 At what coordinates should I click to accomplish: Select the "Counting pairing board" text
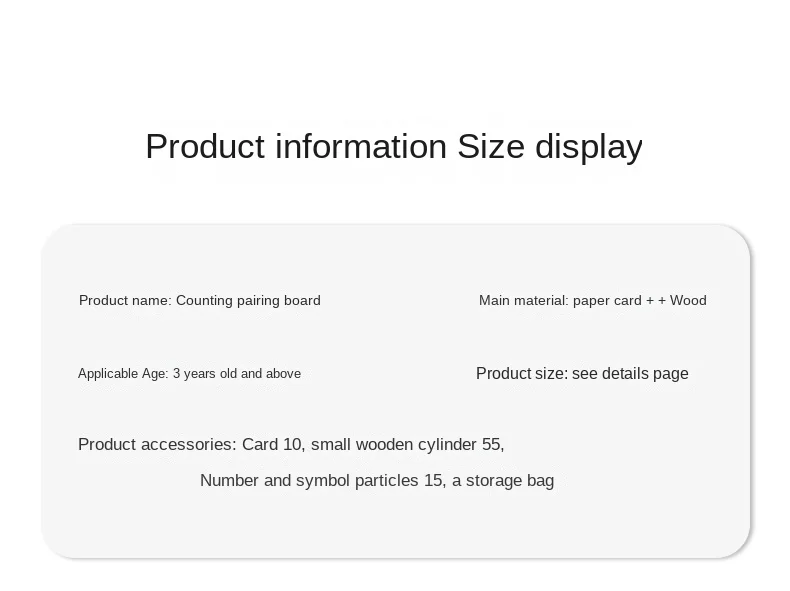(248, 300)
